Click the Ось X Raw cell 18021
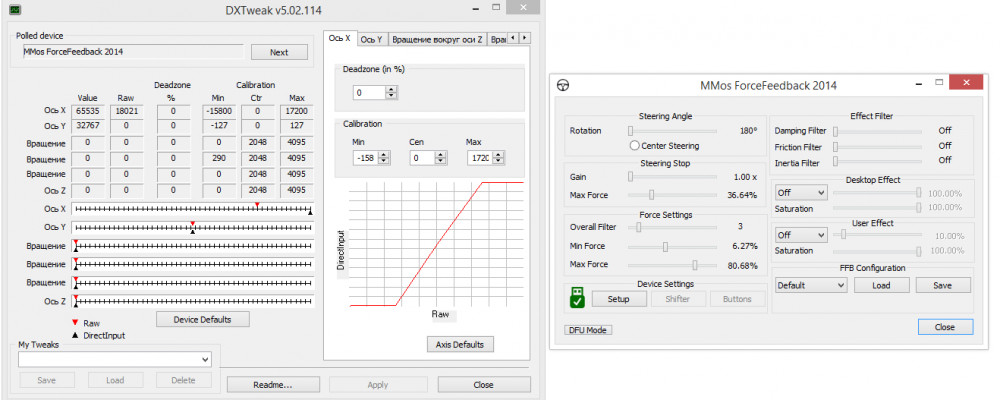 [x=126, y=111]
